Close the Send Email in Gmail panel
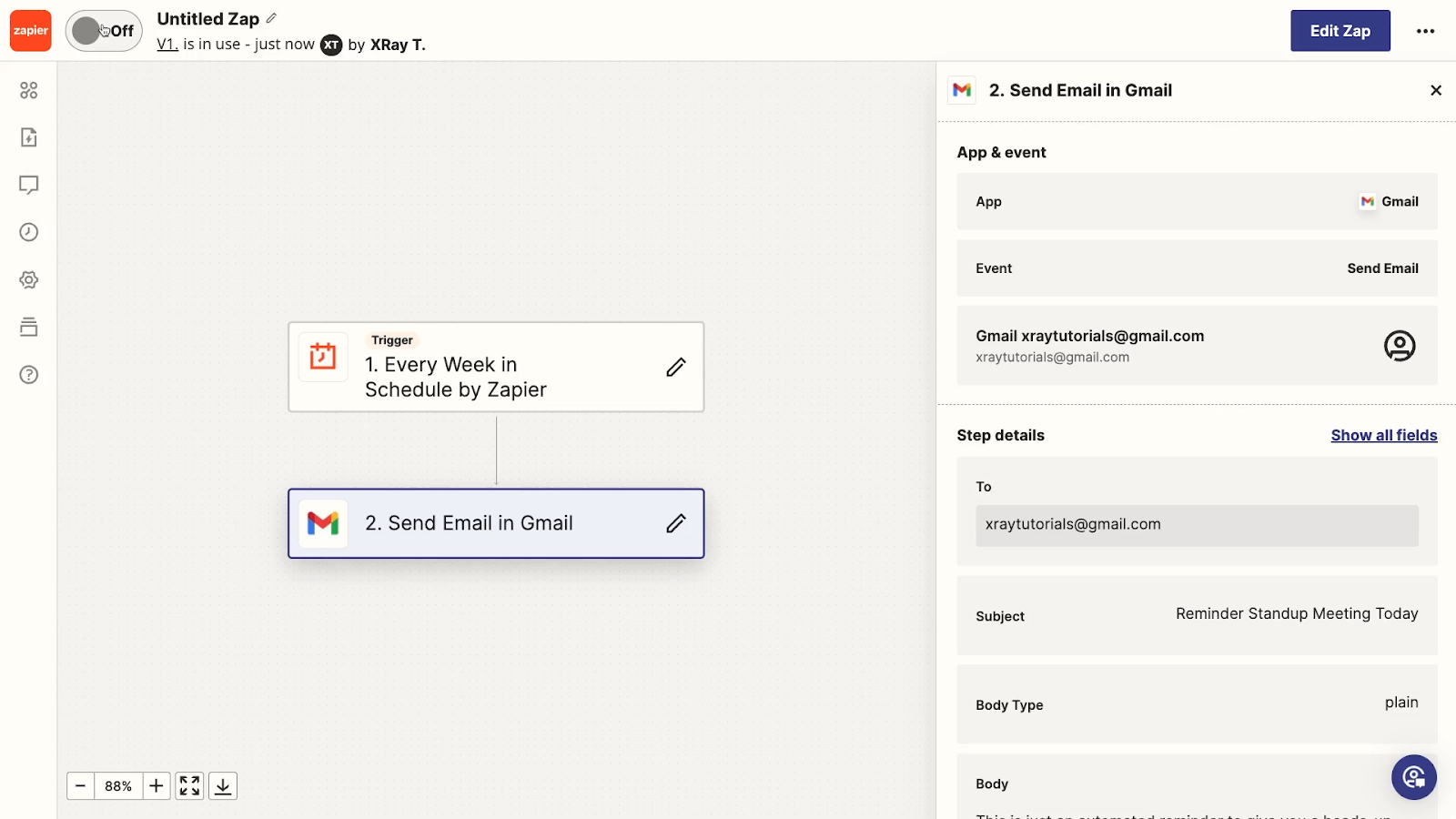The height and width of the screenshot is (819, 1456). 1436,90
